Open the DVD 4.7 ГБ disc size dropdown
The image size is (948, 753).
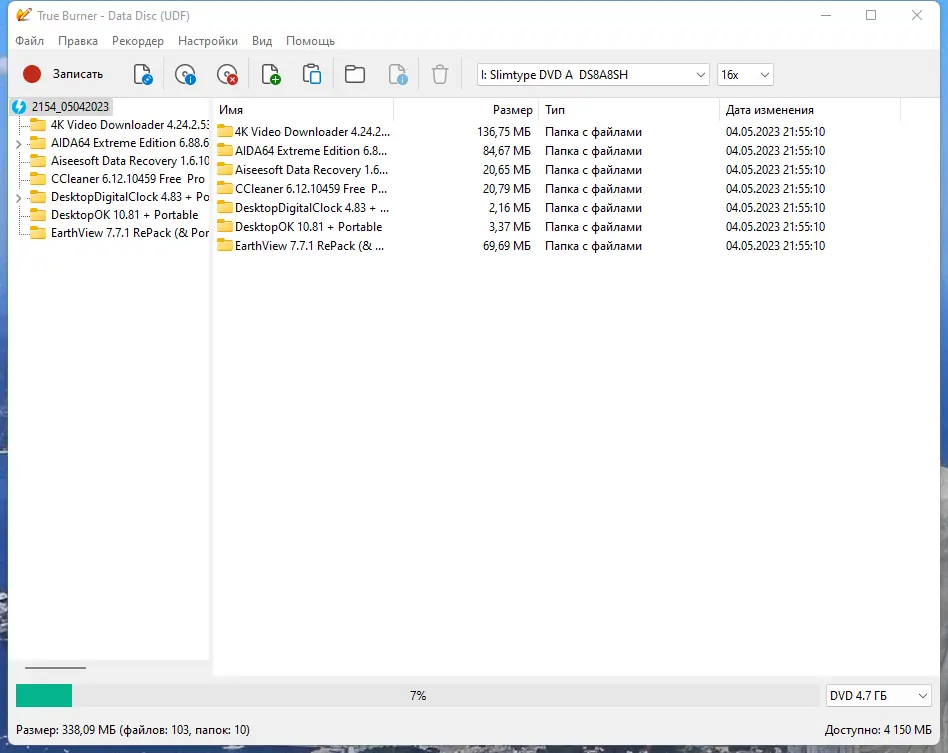pyautogui.click(x=878, y=696)
